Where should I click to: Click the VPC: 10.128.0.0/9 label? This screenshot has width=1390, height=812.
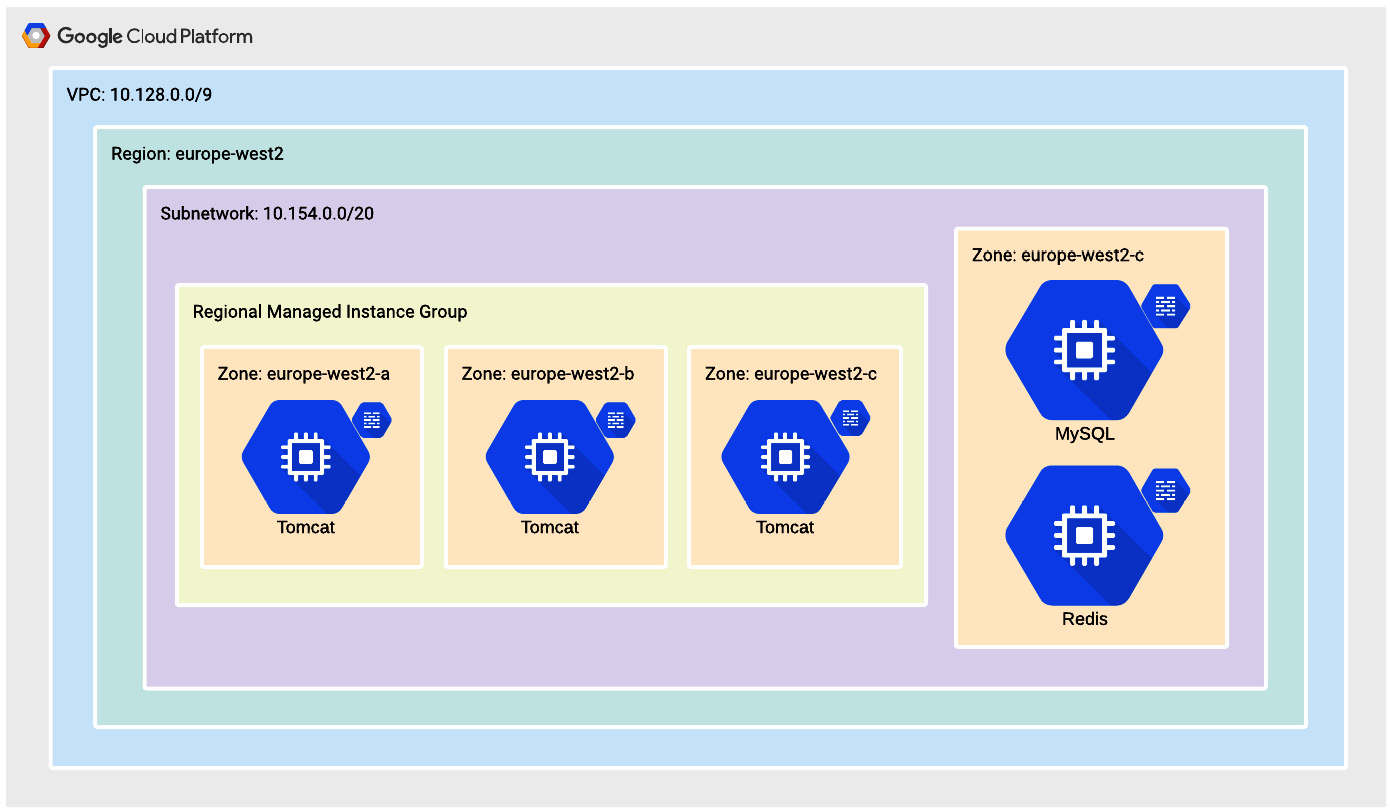[139, 95]
